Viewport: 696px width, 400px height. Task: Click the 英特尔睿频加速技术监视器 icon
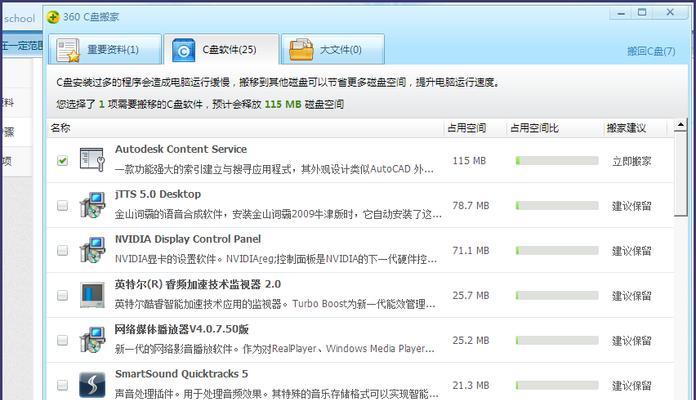[x=92, y=295]
